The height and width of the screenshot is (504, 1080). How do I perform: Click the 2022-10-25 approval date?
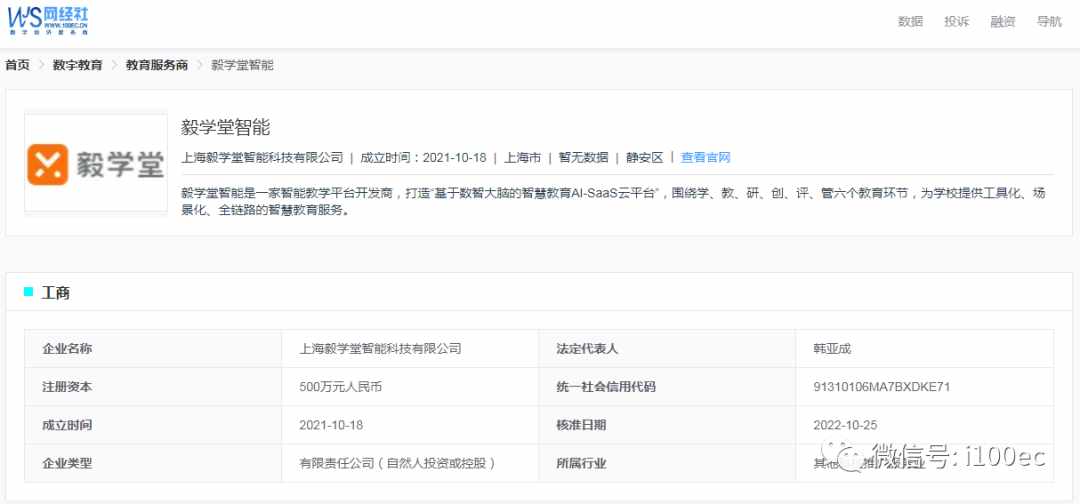[x=845, y=426]
